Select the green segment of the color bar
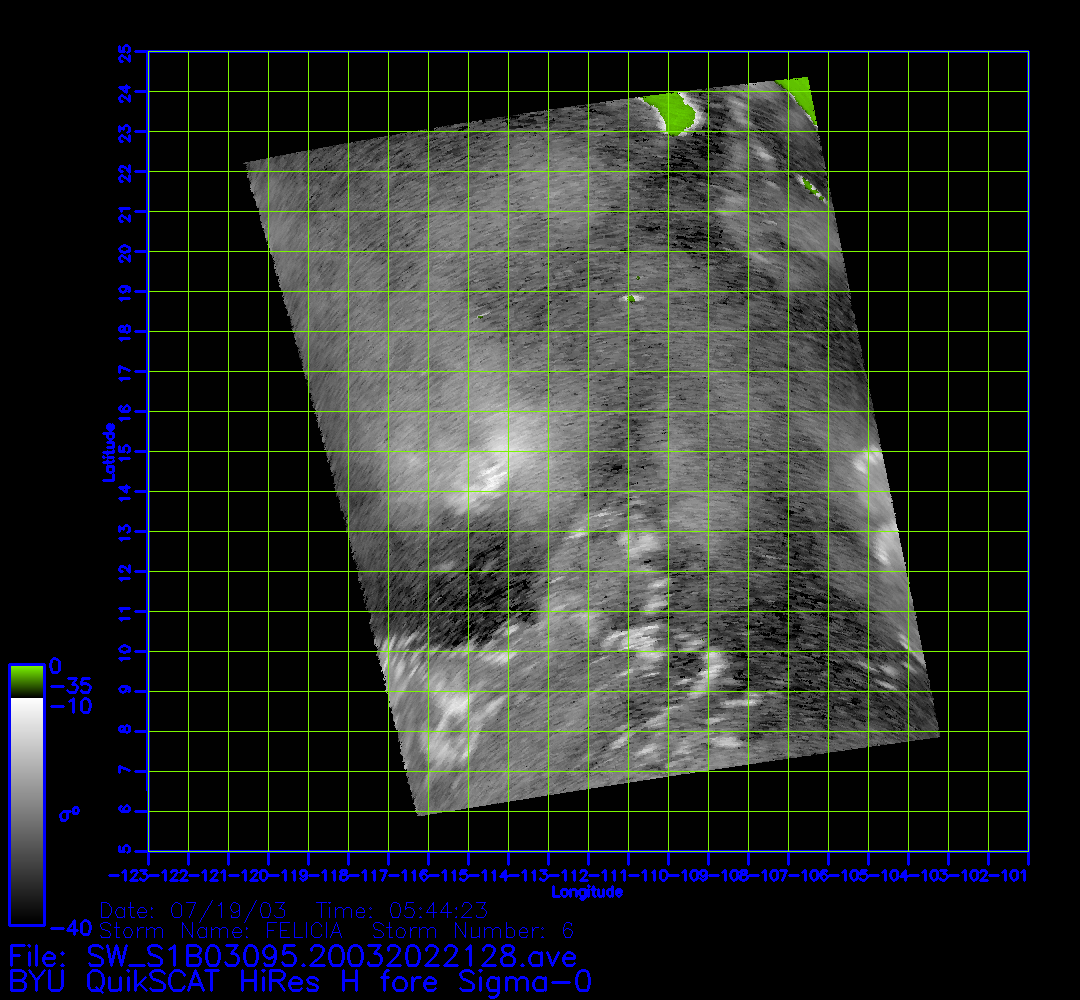 26,680
